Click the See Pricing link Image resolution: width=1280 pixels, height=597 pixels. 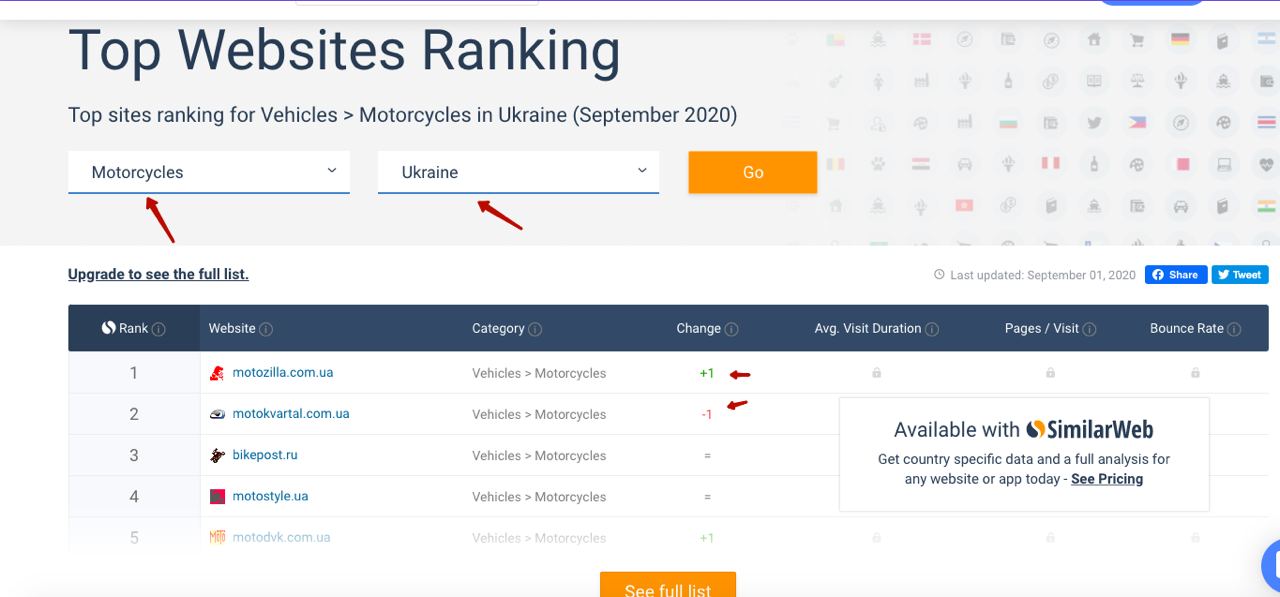tap(1107, 479)
